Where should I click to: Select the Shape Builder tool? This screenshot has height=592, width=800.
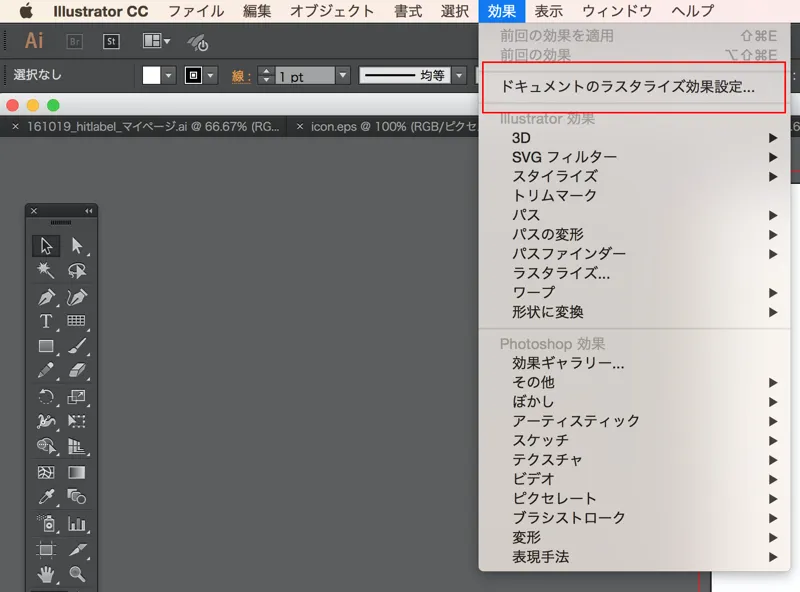[46, 446]
